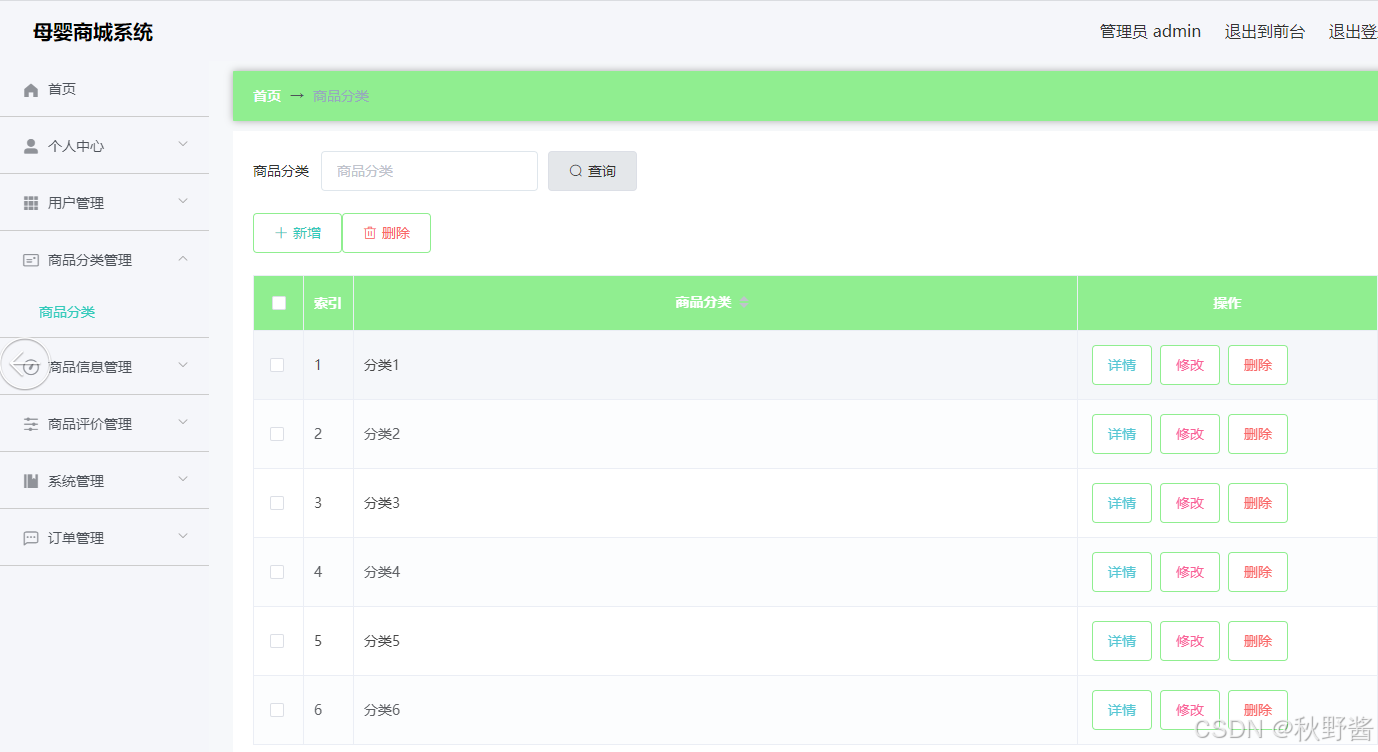Click 详情 for 分类2

click(1122, 434)
